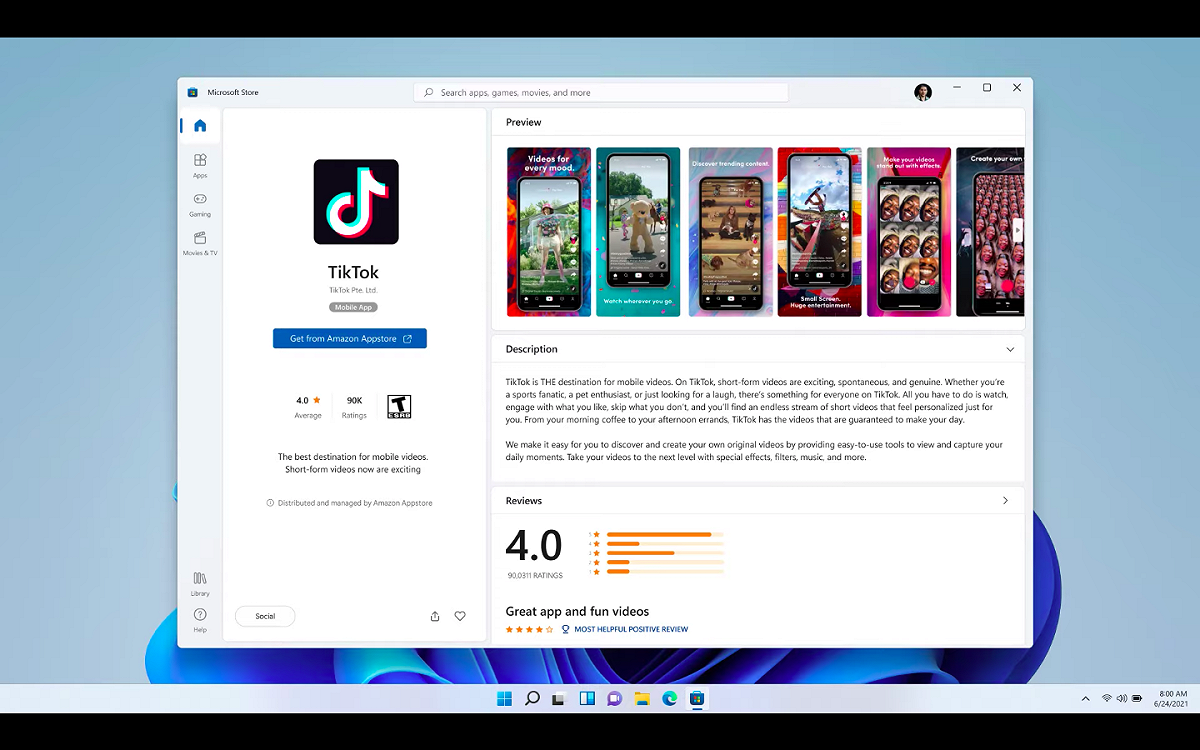Click the Preview section heading
Viewport: 1200px width, 750px height.
[x=524, y=122]
